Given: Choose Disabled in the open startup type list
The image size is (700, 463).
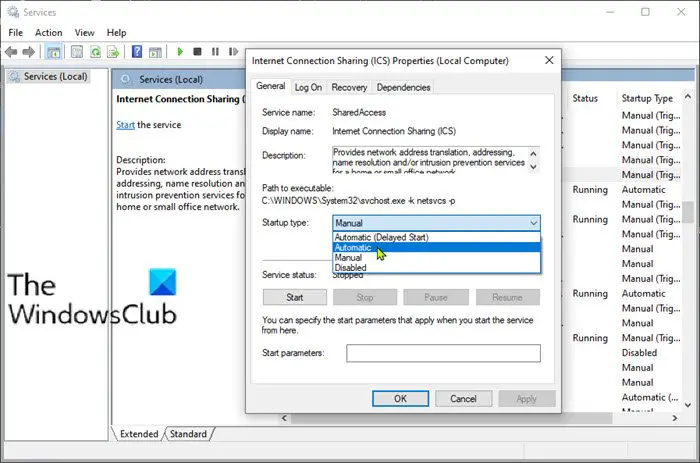Looking at the screenshot, I should tap(436, 268).
